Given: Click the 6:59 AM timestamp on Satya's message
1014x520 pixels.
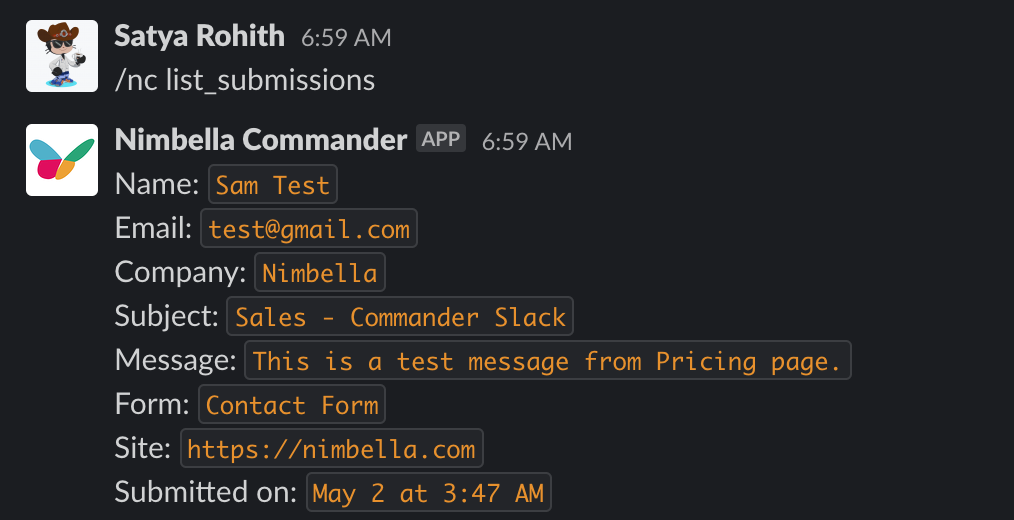Looking at the screenshot, I should point(346,38).
